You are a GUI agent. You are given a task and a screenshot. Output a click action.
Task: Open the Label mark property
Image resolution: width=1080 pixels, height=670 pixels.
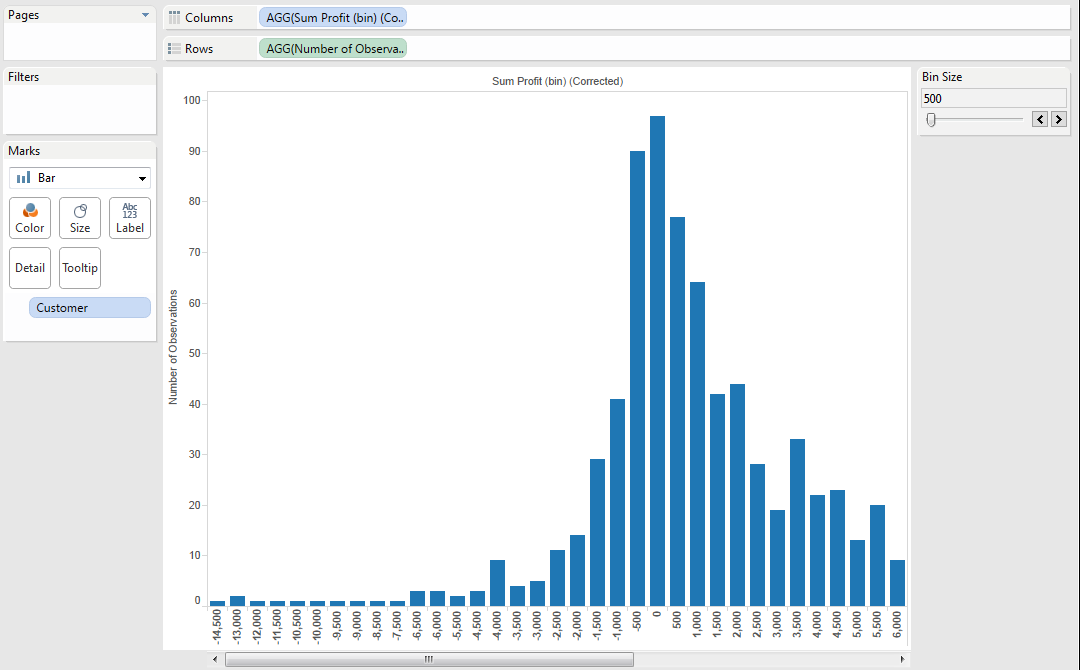pyautogui.click(x=129, y=218)
